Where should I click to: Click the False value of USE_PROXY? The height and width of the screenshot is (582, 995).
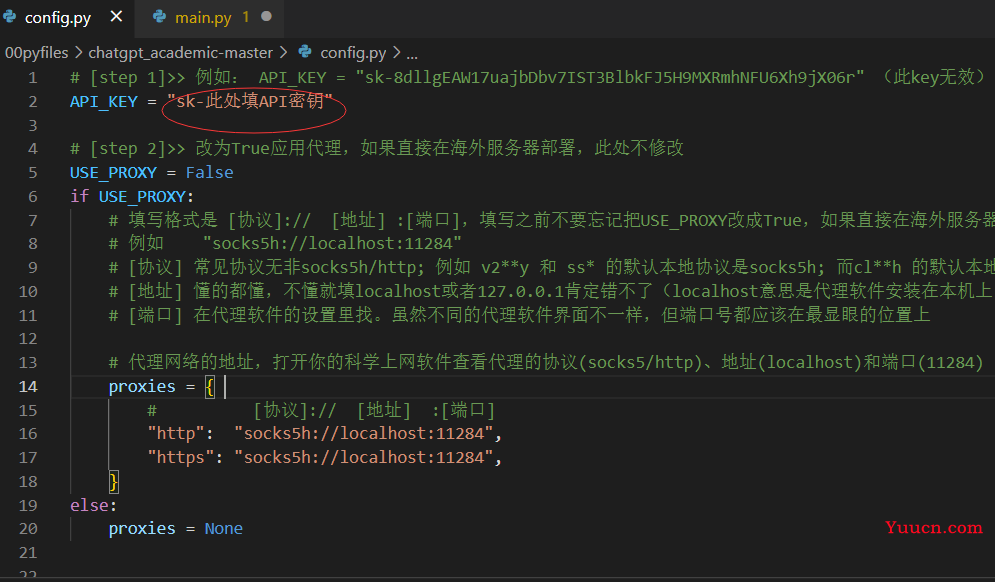pyautogui.click(x=209, y=173)
